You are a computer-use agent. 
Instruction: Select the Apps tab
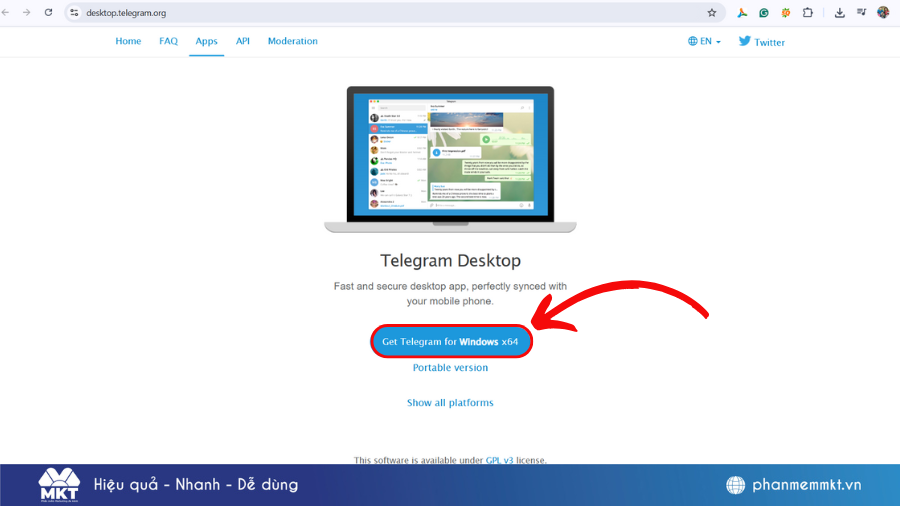207,41
